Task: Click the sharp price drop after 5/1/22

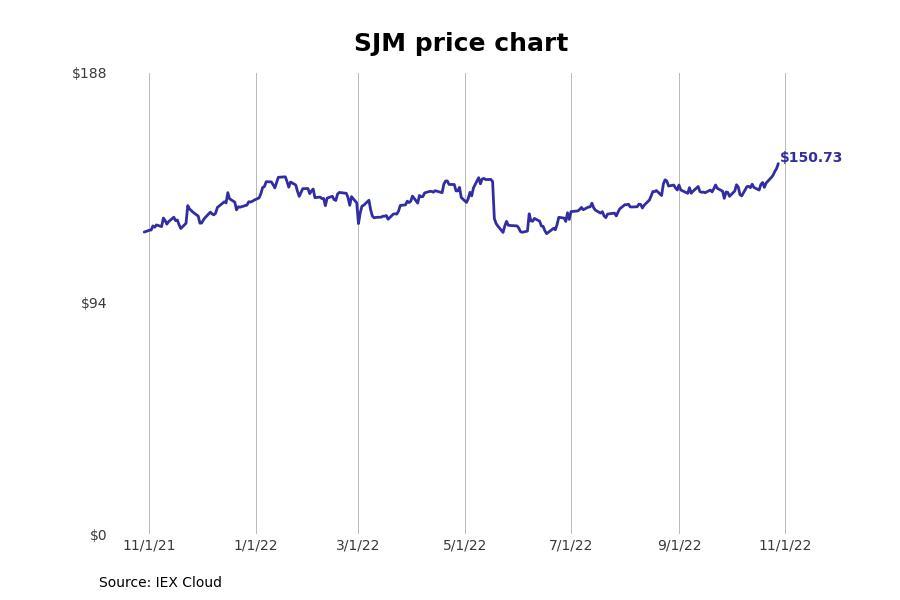Action: (494, 199)
